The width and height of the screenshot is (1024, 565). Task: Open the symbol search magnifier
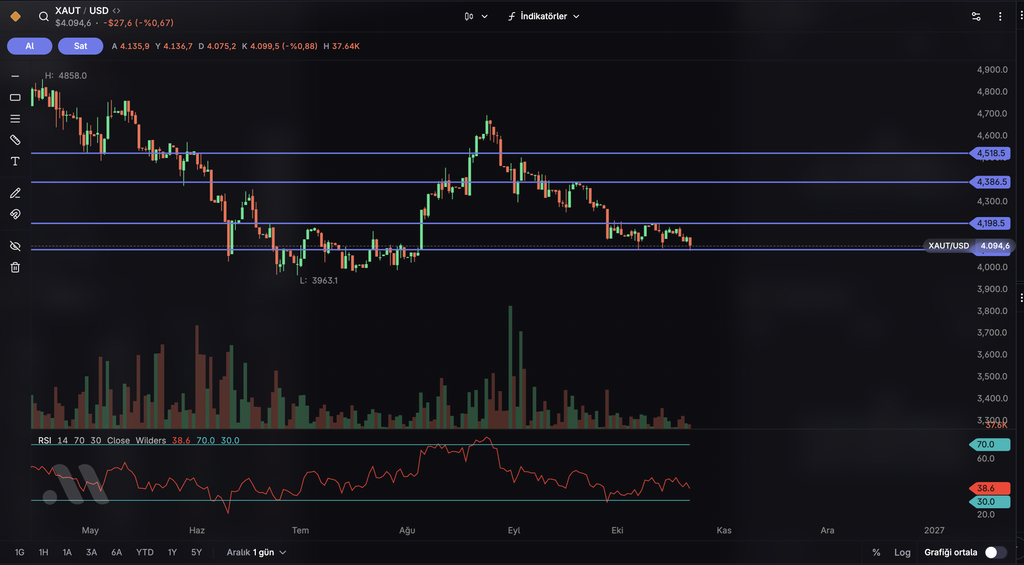[44, 17]
